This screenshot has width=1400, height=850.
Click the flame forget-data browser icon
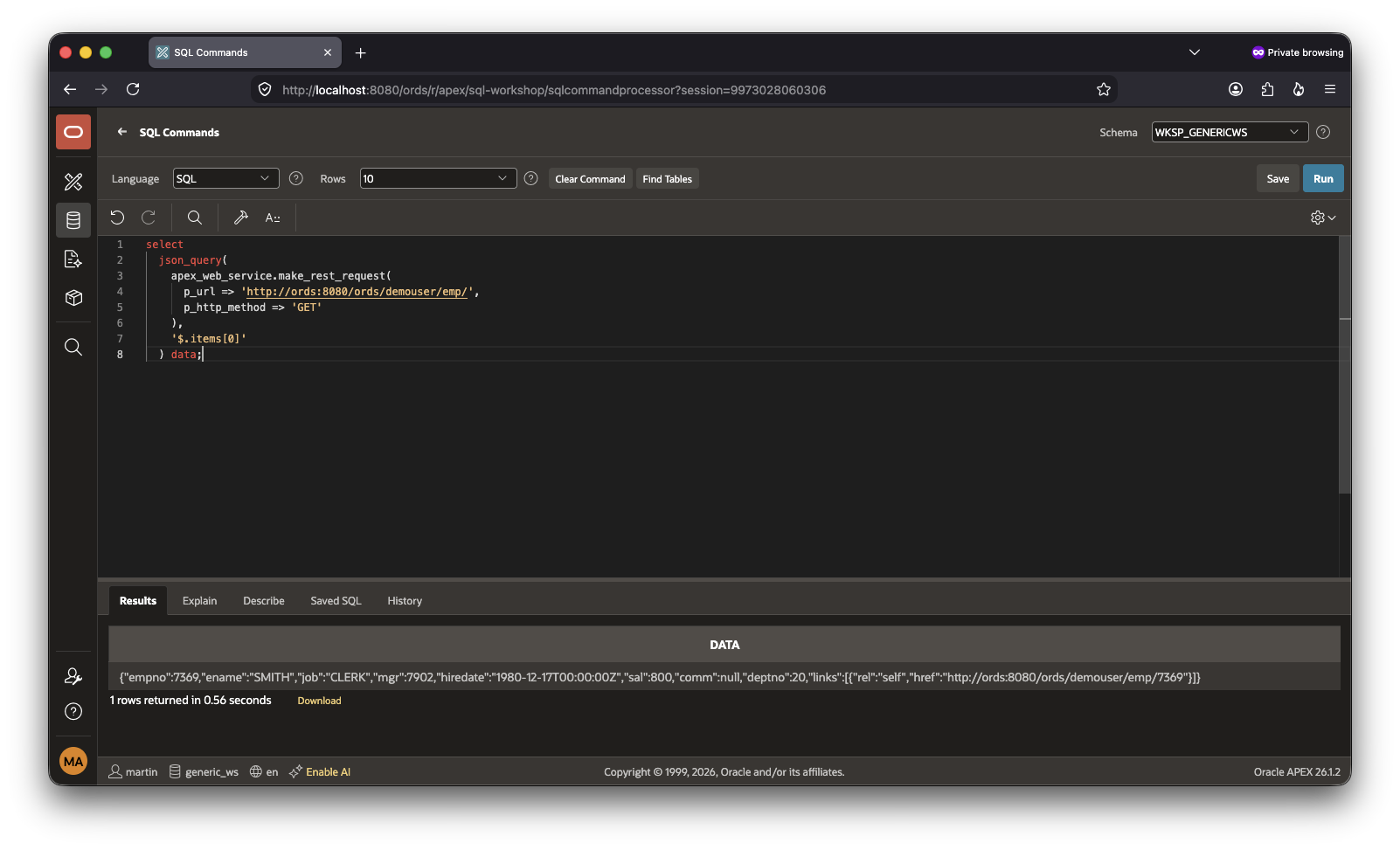tap(1299, 89)
